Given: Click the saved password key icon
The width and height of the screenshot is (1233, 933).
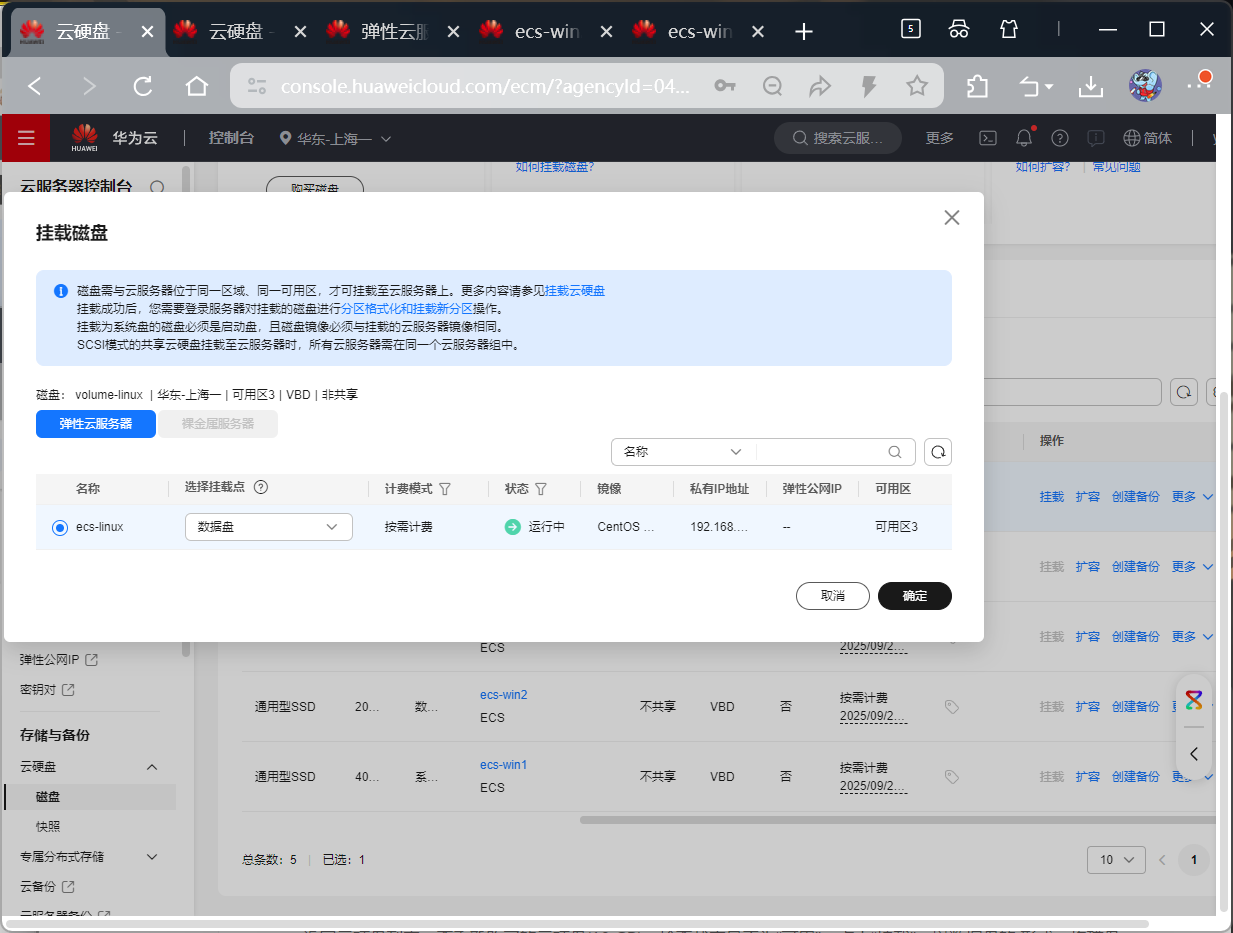Looking at the screenshot, I should click(x=725, y=87).
